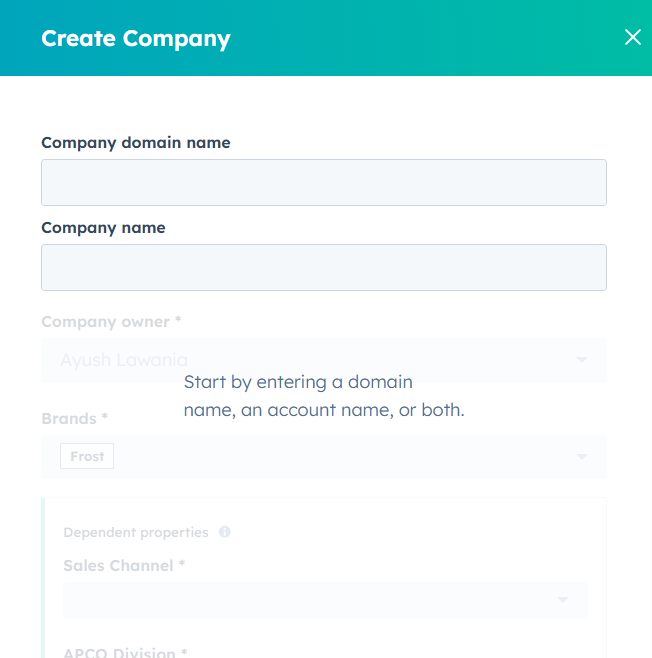Click the Brands field dropdown arrow
The image size is (652, 658).
pyautogui.click(x=582, y=457)
